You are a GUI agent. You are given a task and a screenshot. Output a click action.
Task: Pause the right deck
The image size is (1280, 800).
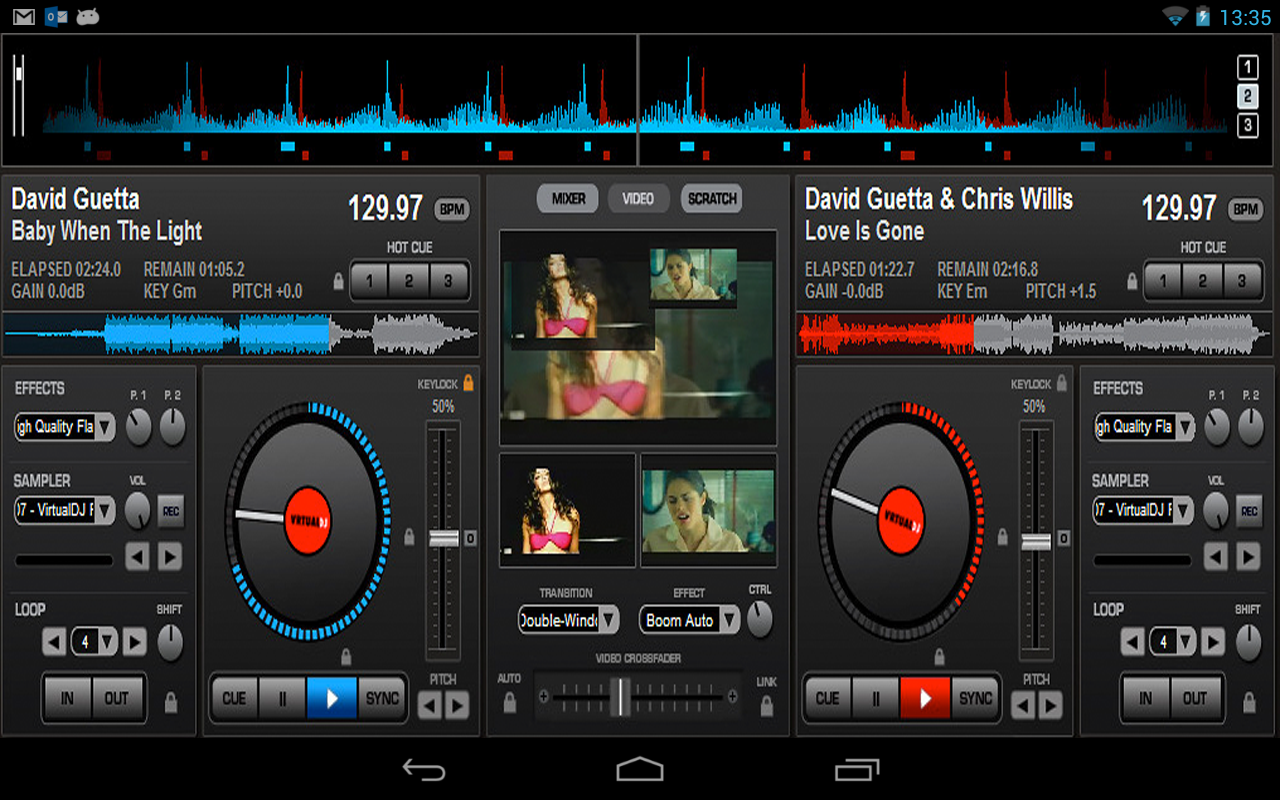pos(876,698)
